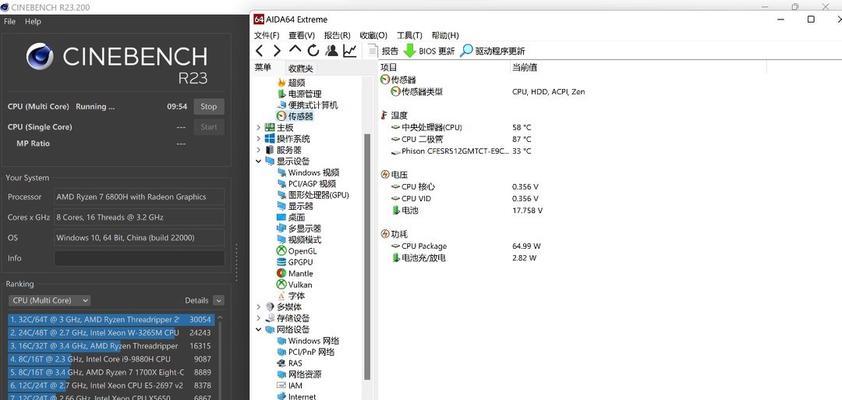Select the CPU Package power row
Viewport: 842px width, 400px height.
(466, 246)
